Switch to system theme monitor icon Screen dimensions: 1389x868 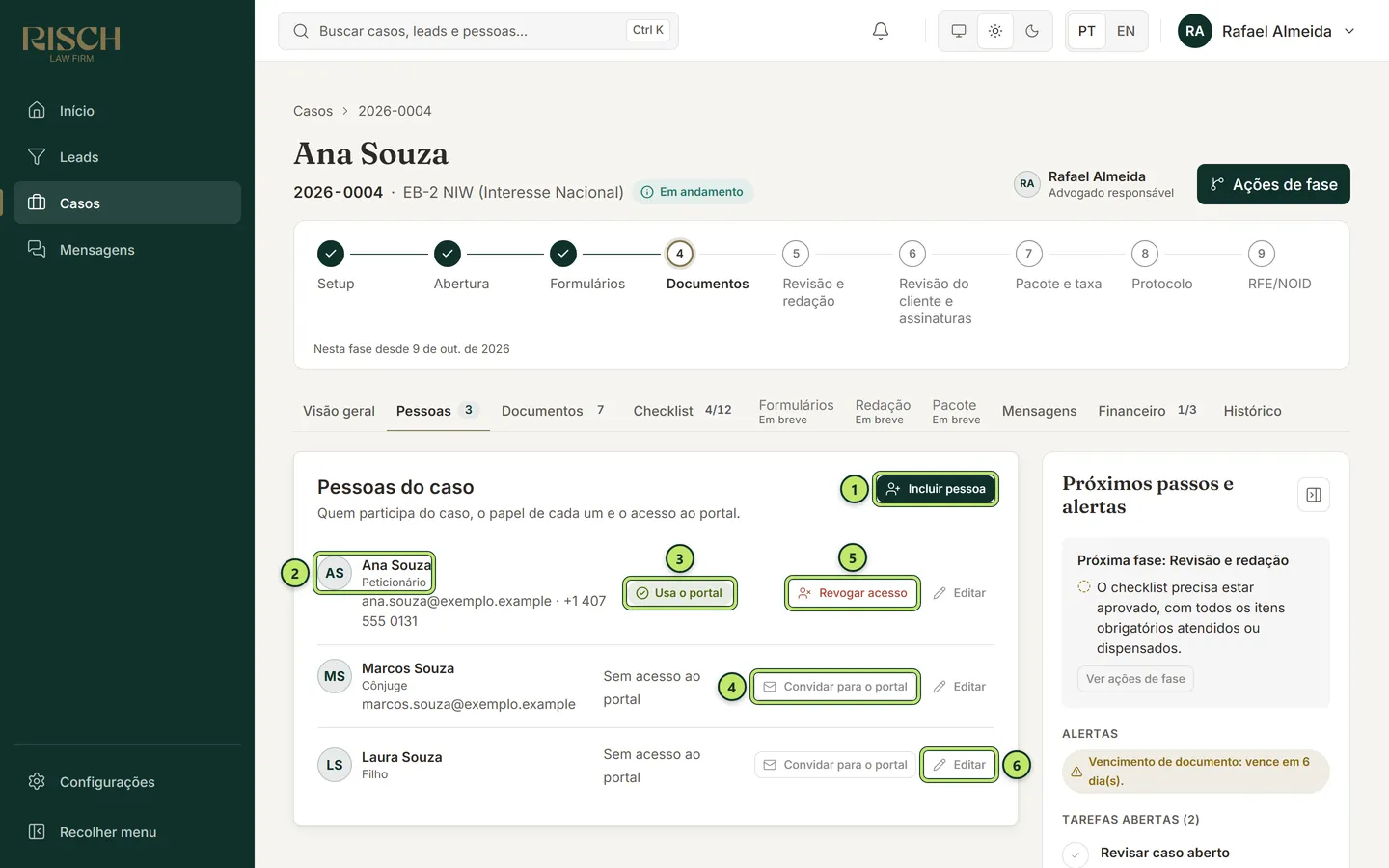point(959,31)
